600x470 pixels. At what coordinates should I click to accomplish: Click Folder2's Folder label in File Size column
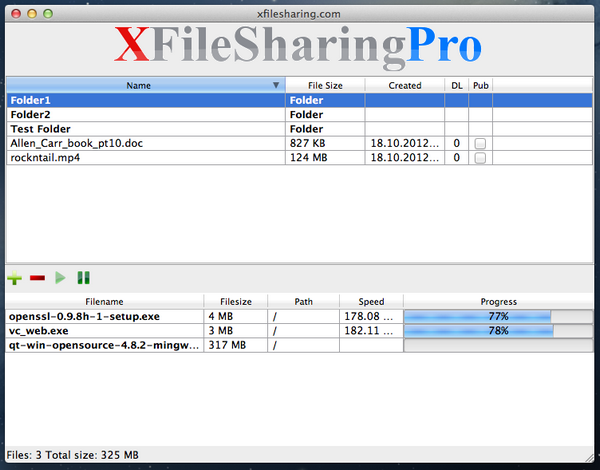pyautogui.click(x=307, y=114)
